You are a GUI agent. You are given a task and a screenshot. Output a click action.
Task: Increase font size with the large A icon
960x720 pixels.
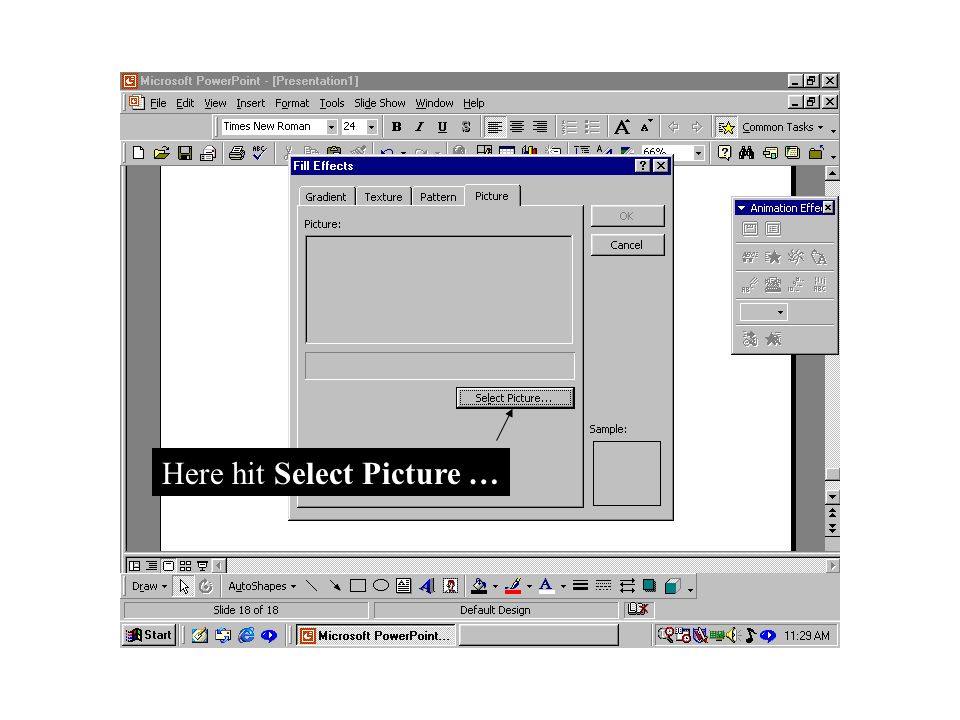point(622,127)
